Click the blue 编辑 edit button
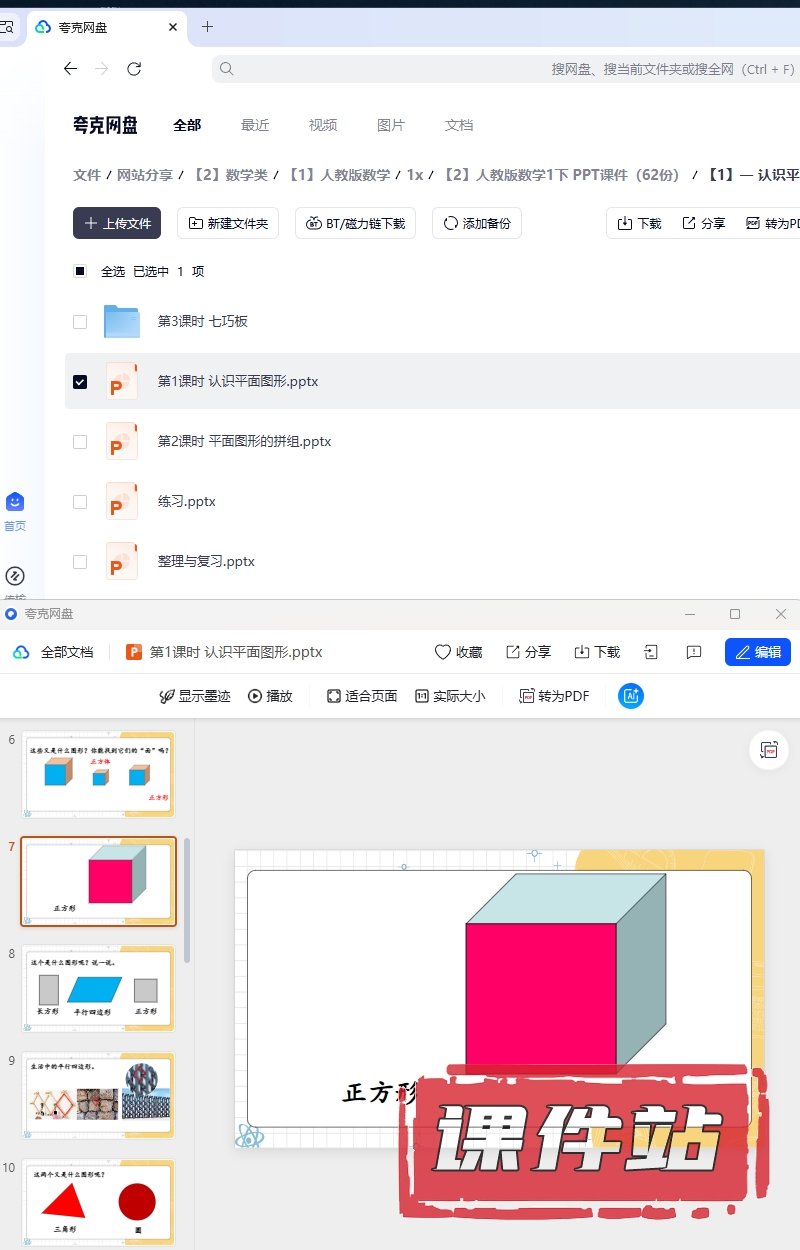The image size is (800, 1250). [758, 652]
